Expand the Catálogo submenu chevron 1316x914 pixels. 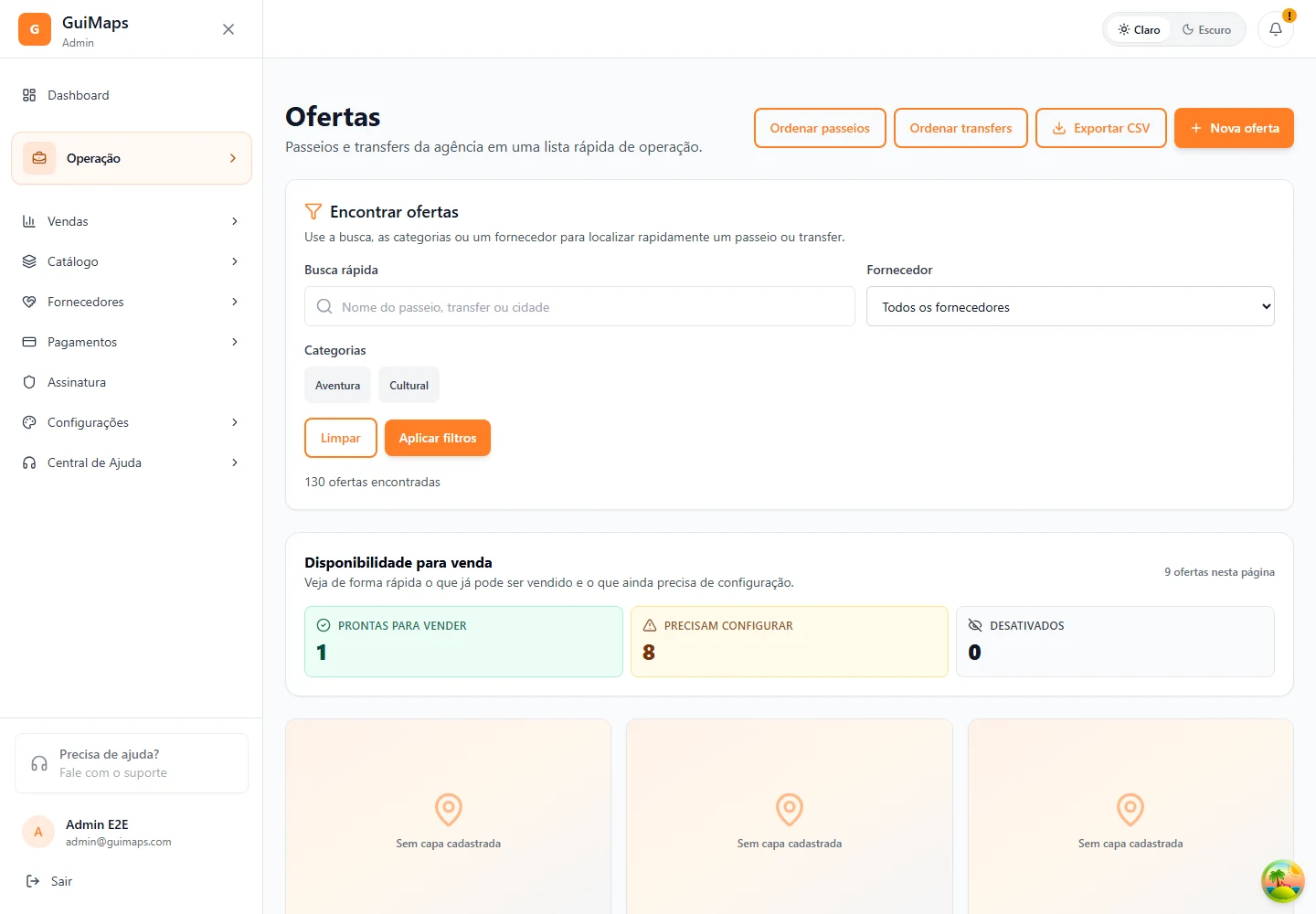[x=235, y=261]
